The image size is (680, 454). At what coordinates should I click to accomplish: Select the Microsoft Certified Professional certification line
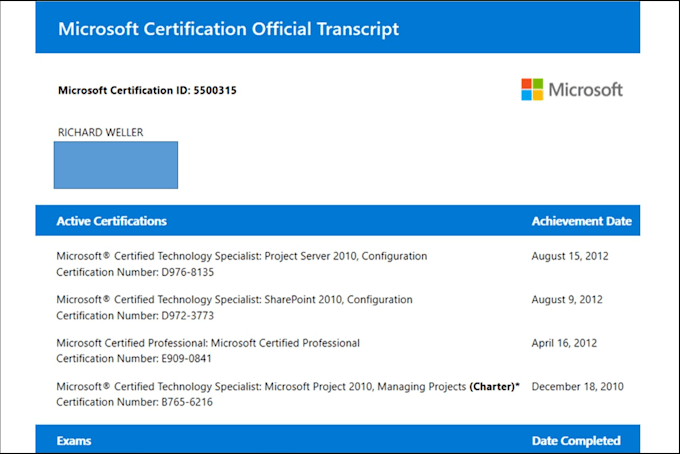click(x=208, y=343)
